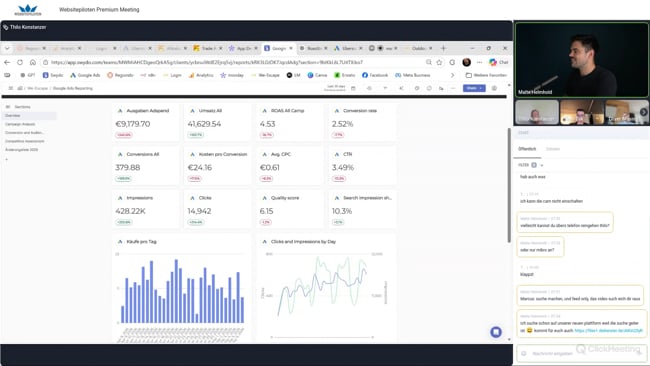Open the browser three-dot settings menu
This screenshot has width=650, height=366.
(480, 62)
